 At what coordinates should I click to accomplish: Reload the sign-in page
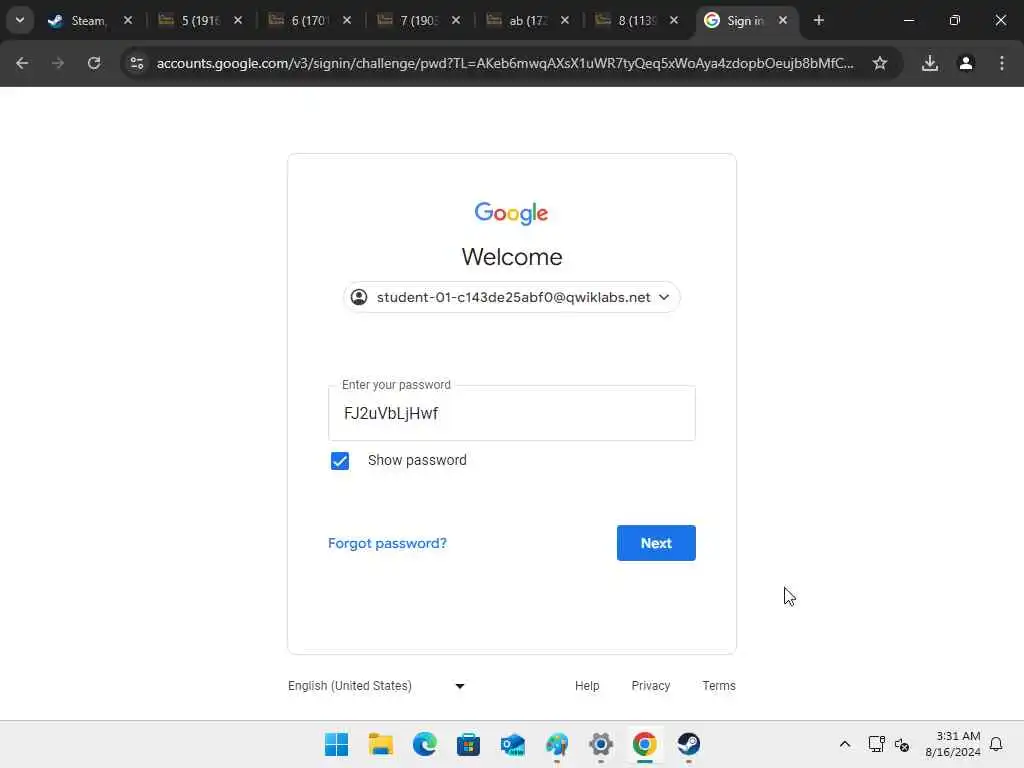click(x=94, y=63)
